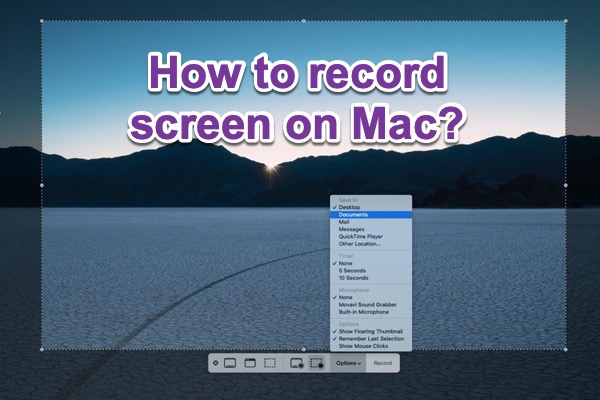Screen dimensions: 600x400
Task: Select Record Selected Portion icon
Action: click(x=318, y=362)
